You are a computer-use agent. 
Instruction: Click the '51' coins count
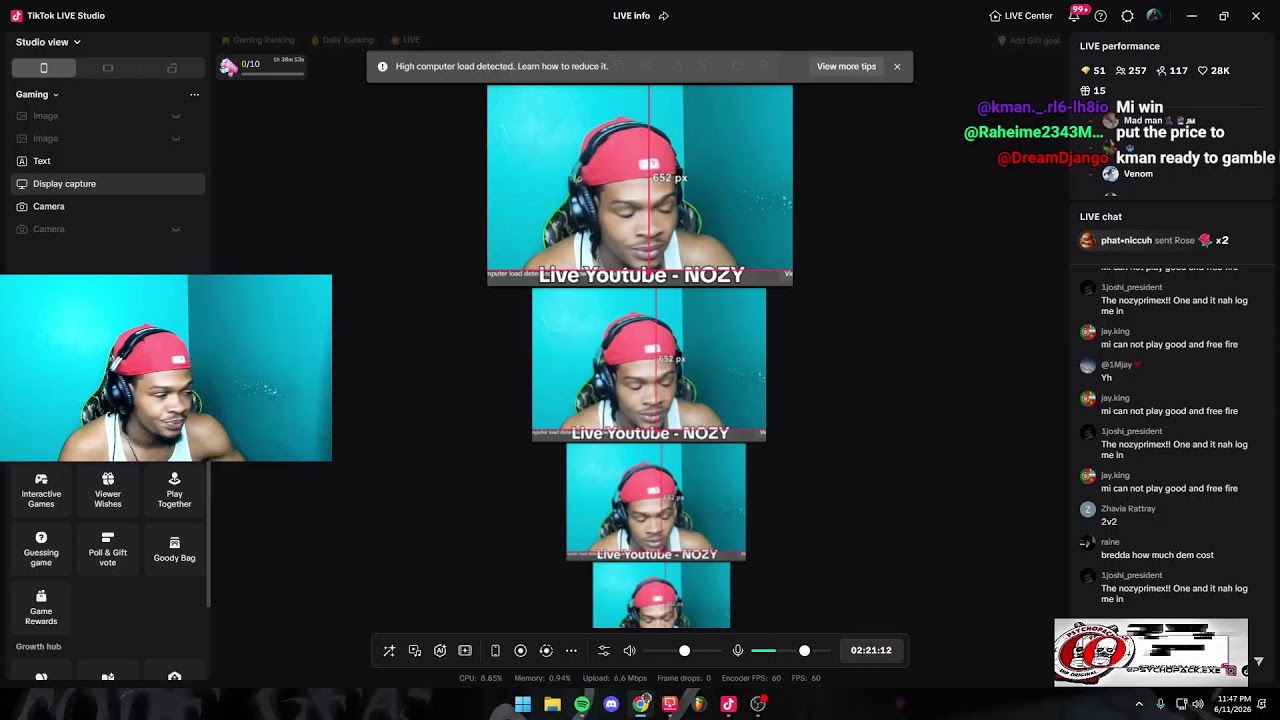(1093, 71)
